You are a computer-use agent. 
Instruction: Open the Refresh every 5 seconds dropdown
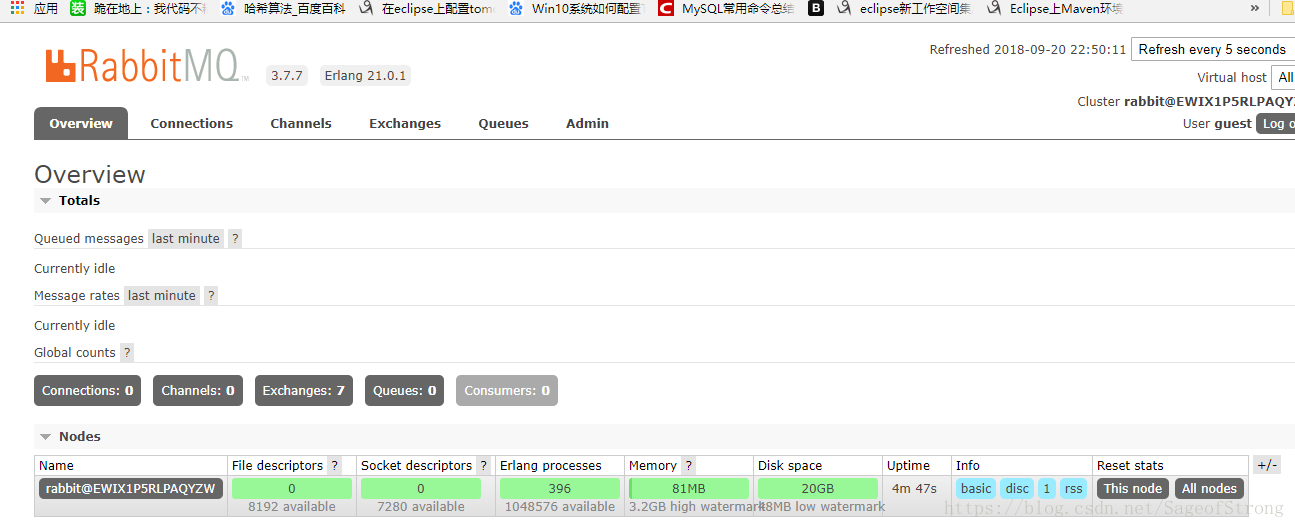[1213, 49]
